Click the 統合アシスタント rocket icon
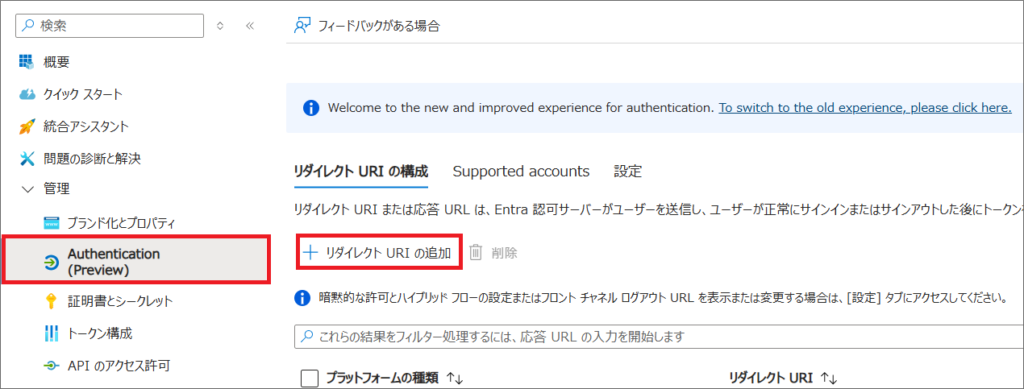 point(27,127)
